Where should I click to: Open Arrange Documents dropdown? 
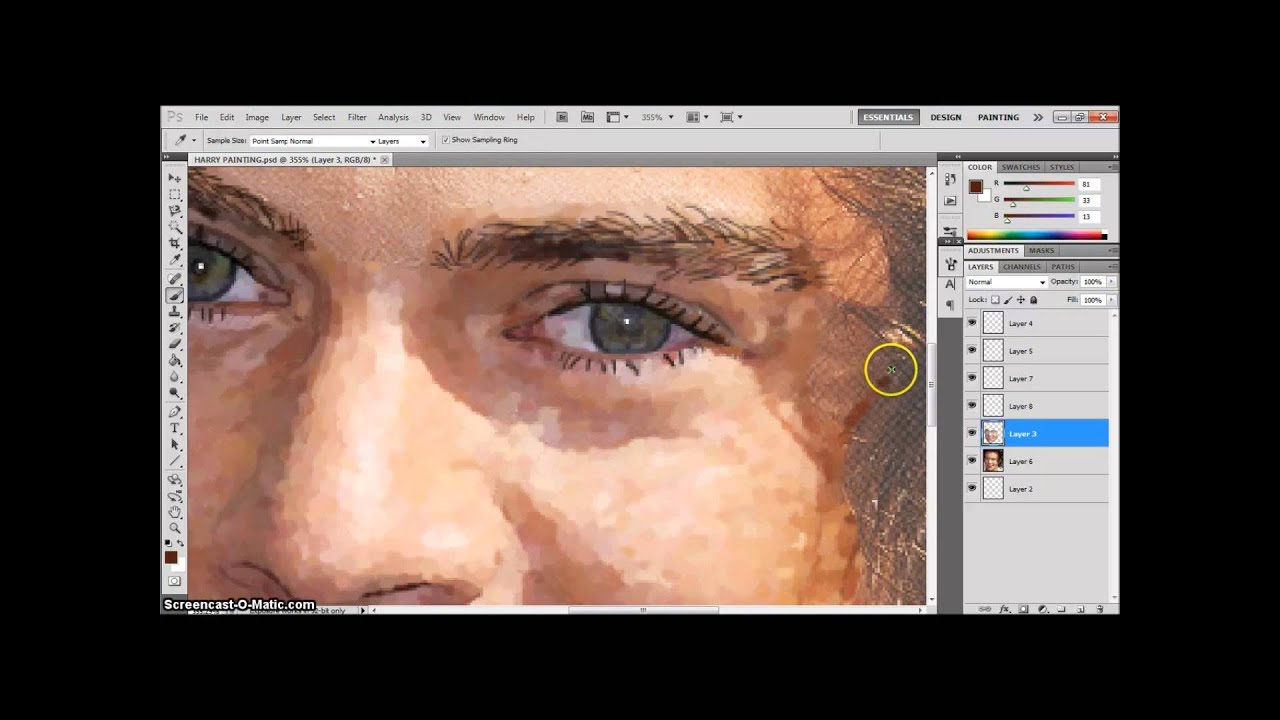click(696, 117)
